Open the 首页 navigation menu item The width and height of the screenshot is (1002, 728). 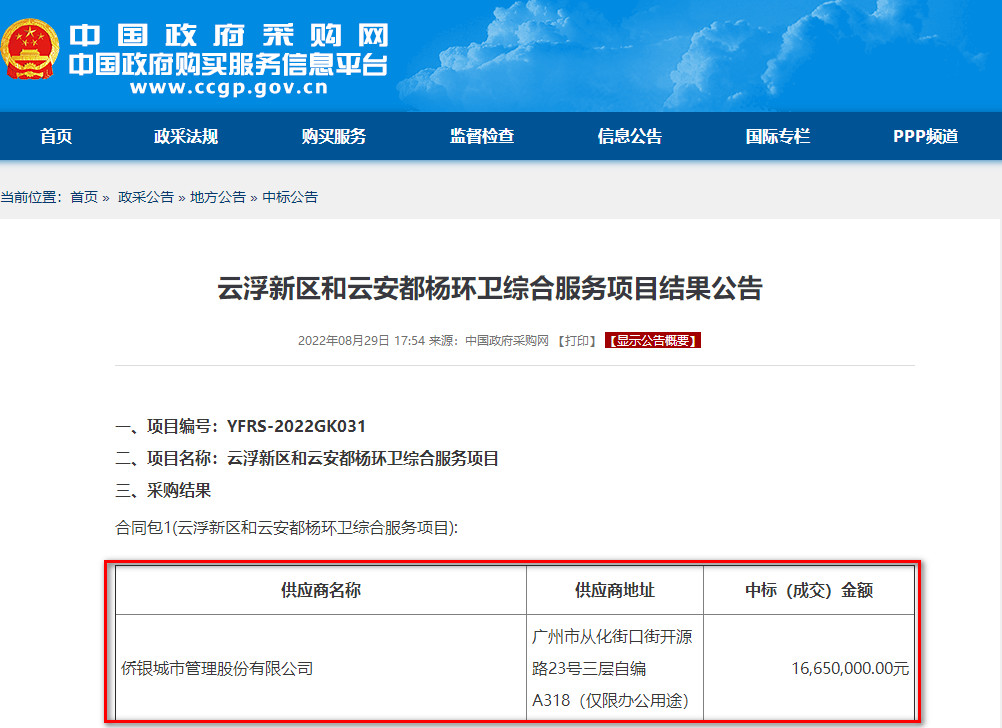click(x=56, y=136)
